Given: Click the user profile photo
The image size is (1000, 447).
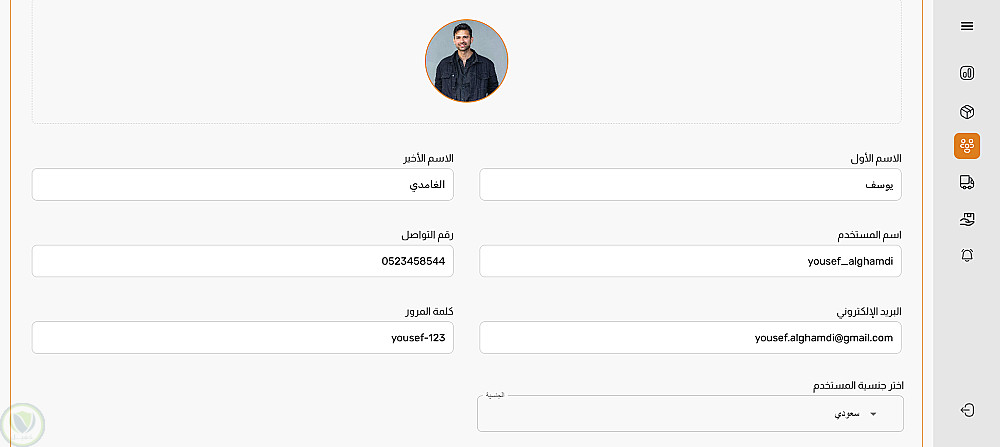Looking at the screenshot, I should click(x=466, y=61).
